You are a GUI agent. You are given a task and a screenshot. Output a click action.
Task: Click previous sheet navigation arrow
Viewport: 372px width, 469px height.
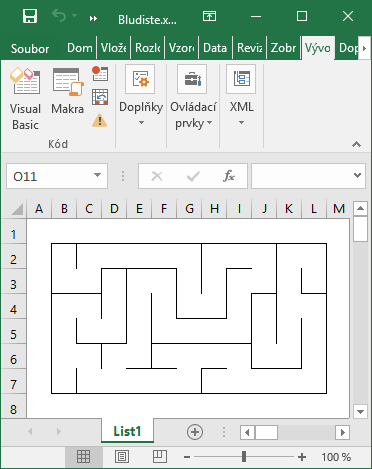coord(30,432)
